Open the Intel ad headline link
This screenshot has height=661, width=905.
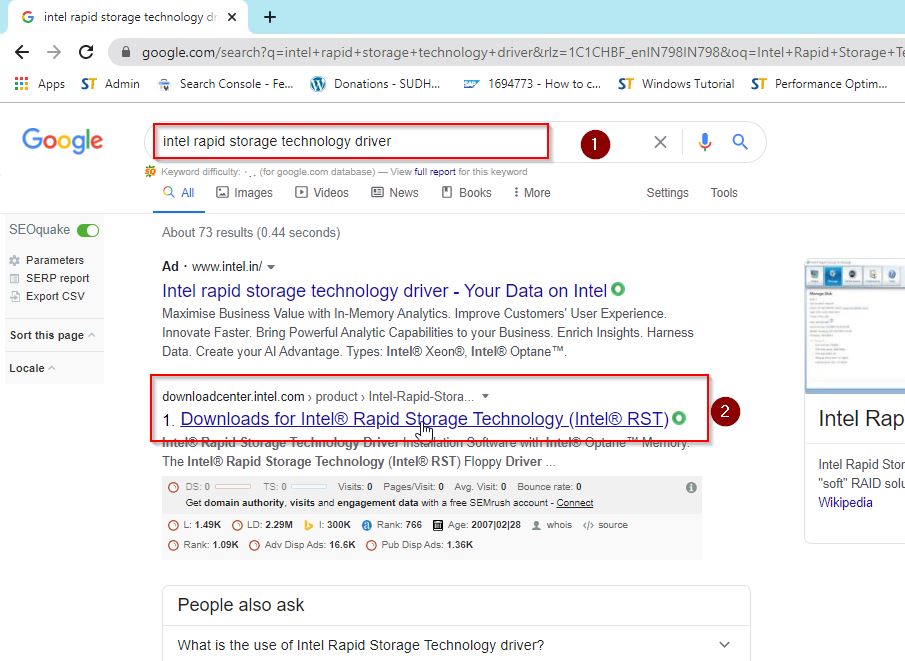point(384,291)
